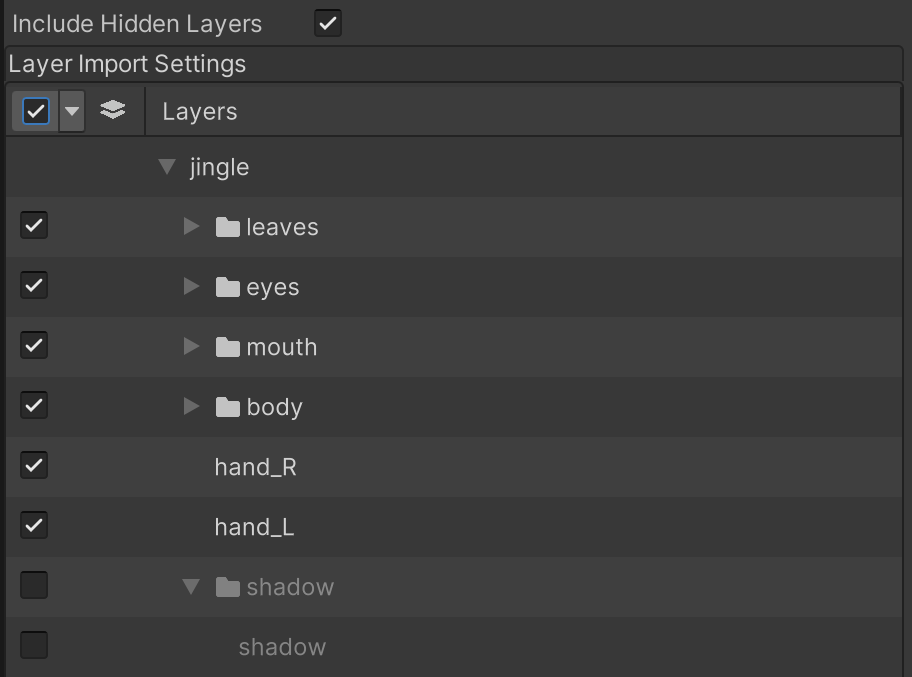Screen dimensions: 912x677
Task: Uncheck the hand_R layer import checkbox
Action: click(x=34, y=466)
